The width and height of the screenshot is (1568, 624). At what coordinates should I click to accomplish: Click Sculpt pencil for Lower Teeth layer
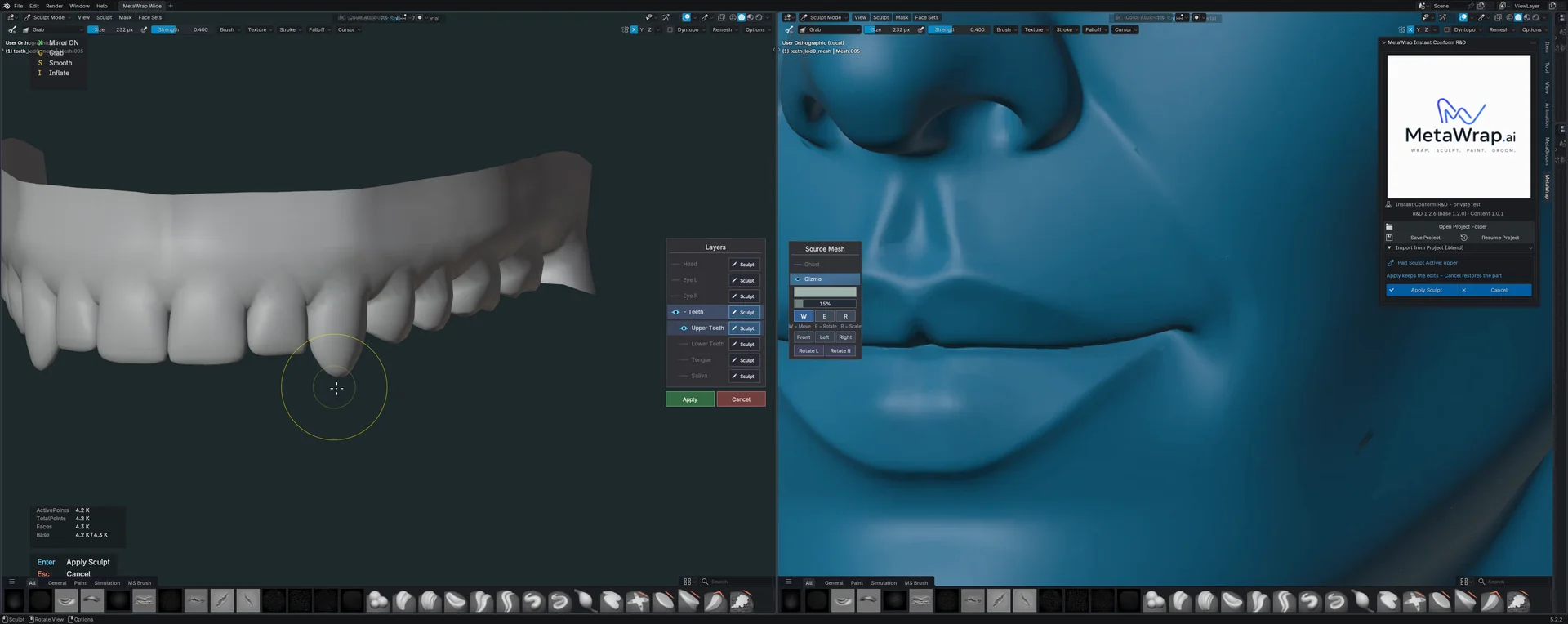tap(744, 345)
